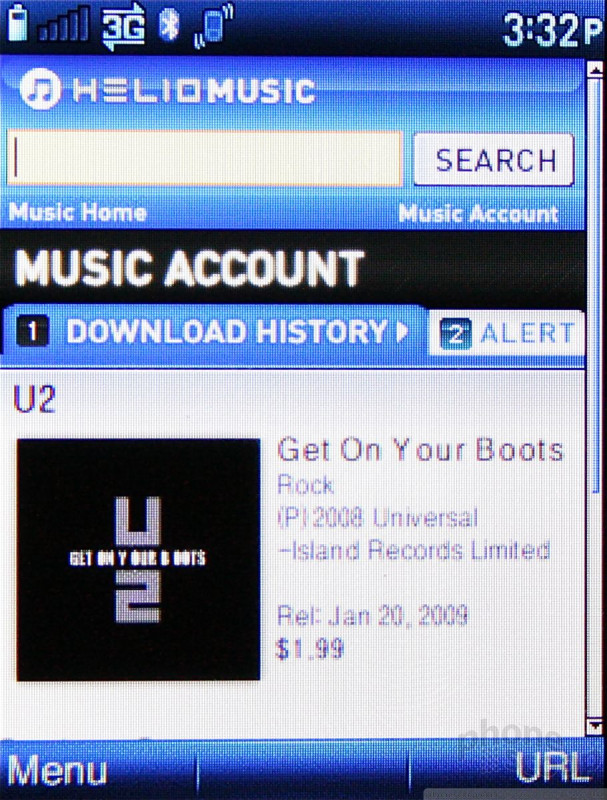
Task: Click the number 1 badge on Download History
Action: 33,331
